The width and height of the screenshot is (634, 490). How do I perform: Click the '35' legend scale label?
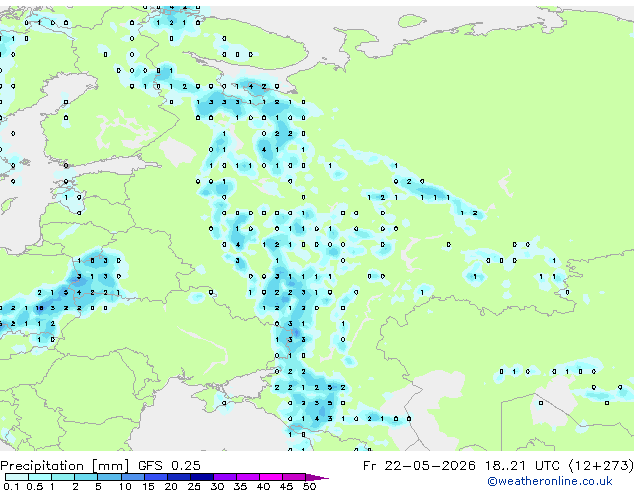point(240,486)
